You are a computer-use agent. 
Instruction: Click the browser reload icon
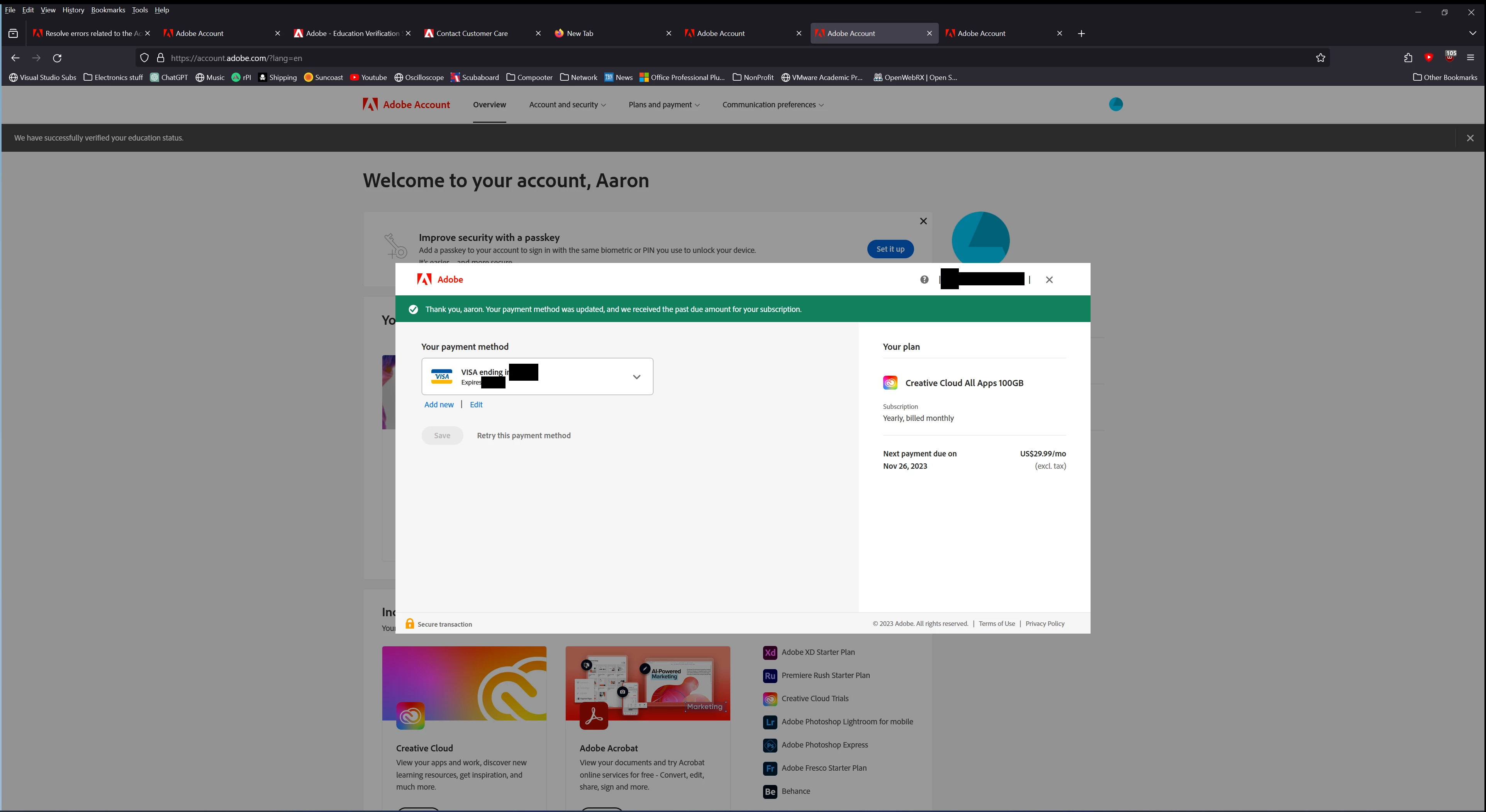(x=57, y=58)
